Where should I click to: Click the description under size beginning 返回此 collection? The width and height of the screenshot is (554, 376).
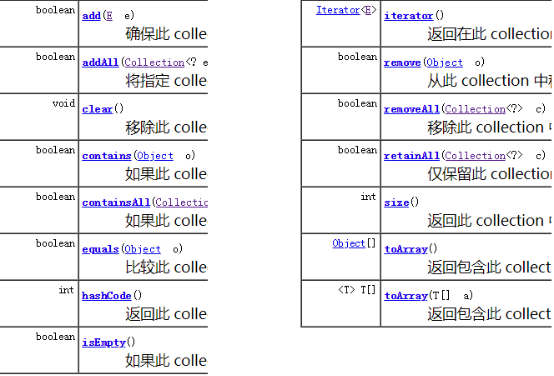tap(489, 221)
